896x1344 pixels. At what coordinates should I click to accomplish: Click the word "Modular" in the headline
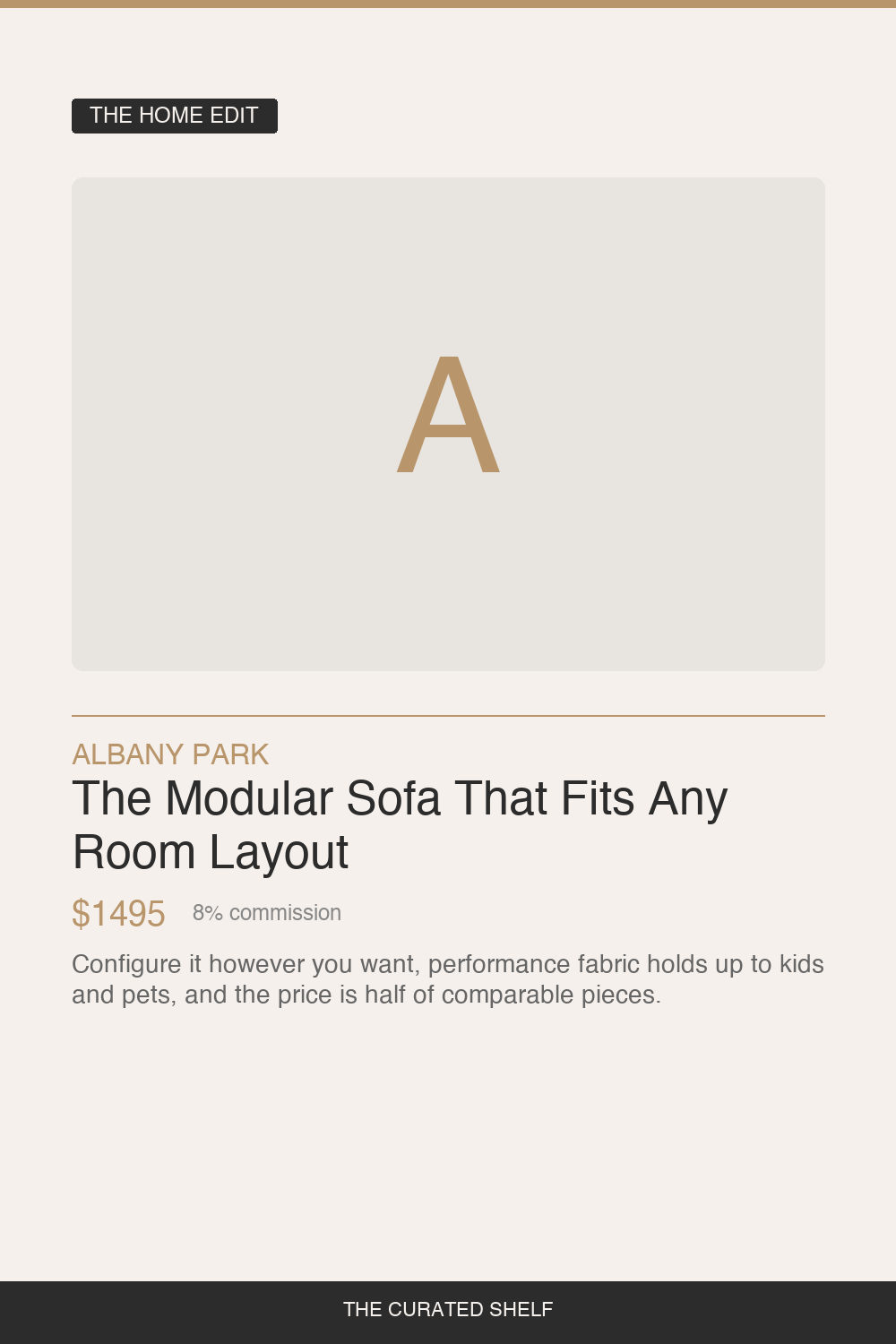click(x=249, y=798)
